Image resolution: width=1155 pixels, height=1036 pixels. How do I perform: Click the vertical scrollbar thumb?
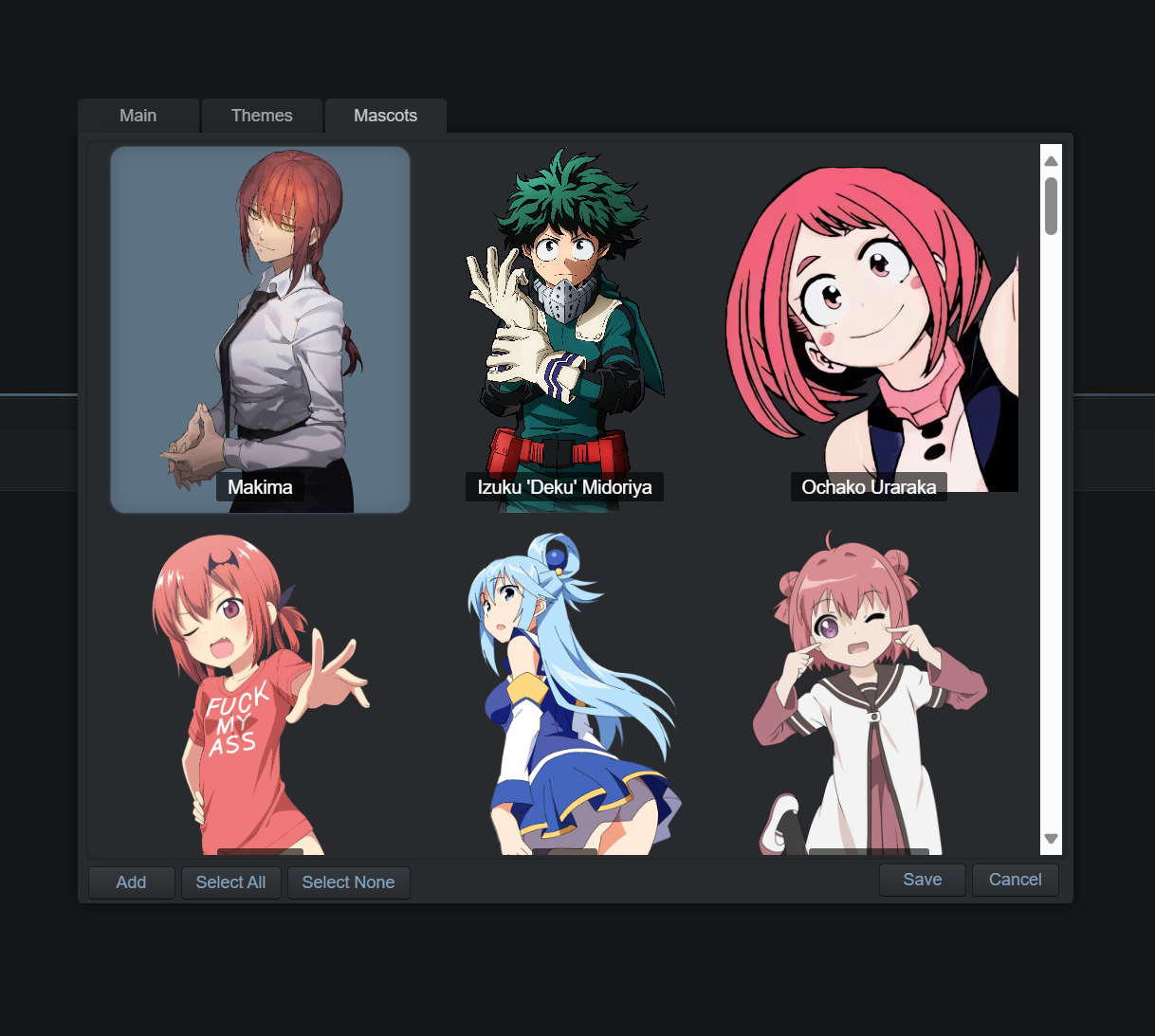[1051, 206]
